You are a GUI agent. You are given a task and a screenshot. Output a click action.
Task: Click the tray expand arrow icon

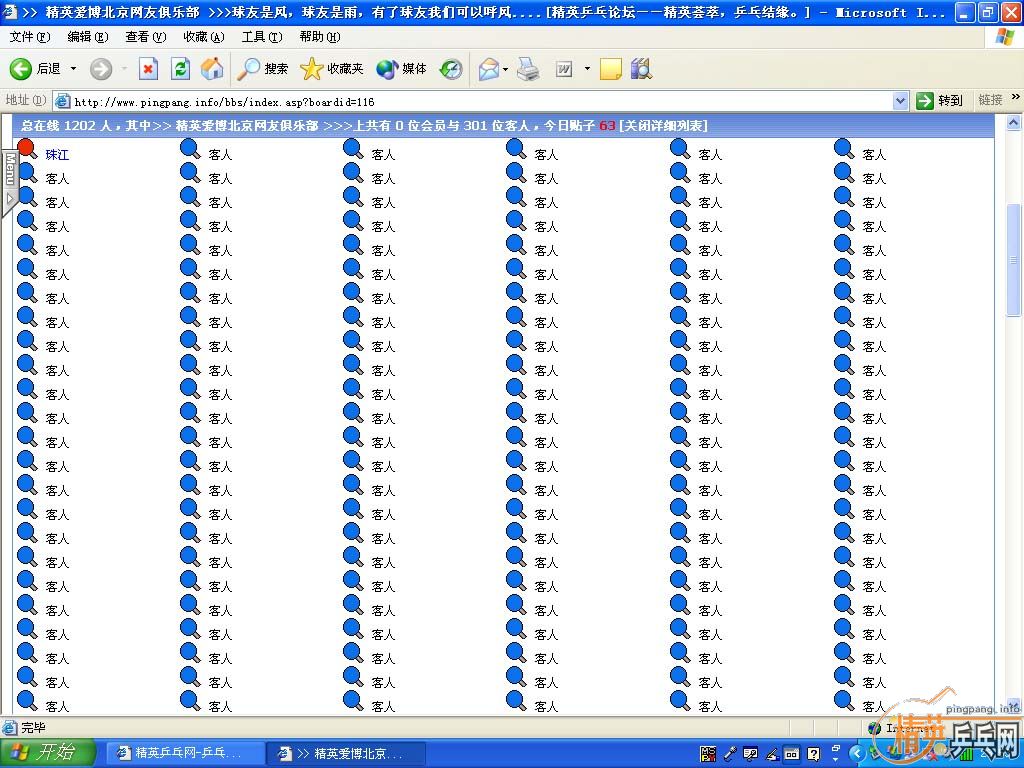coord(857,753)
